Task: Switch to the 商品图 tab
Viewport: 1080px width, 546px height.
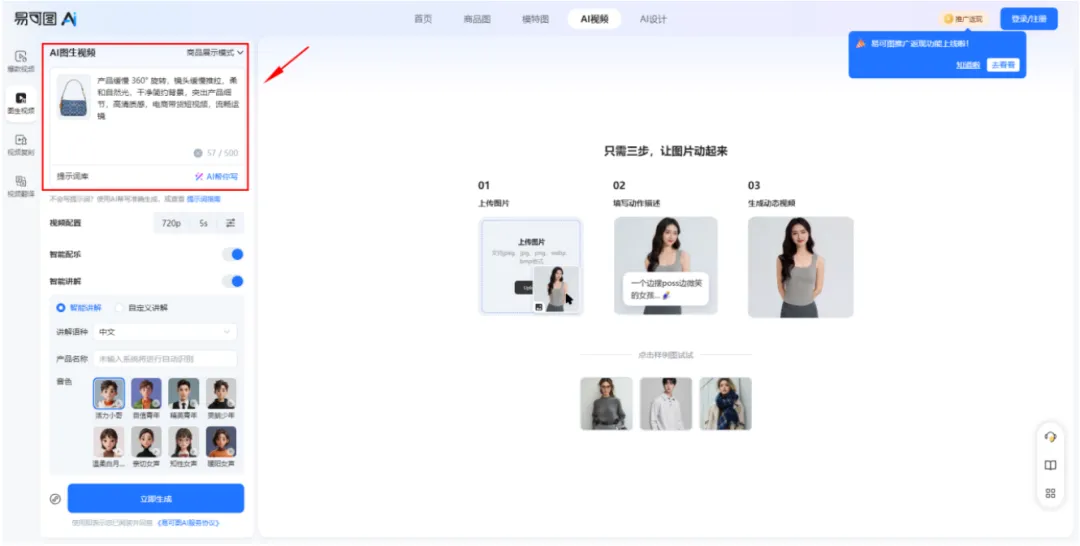Action: [x=477, y=19]
